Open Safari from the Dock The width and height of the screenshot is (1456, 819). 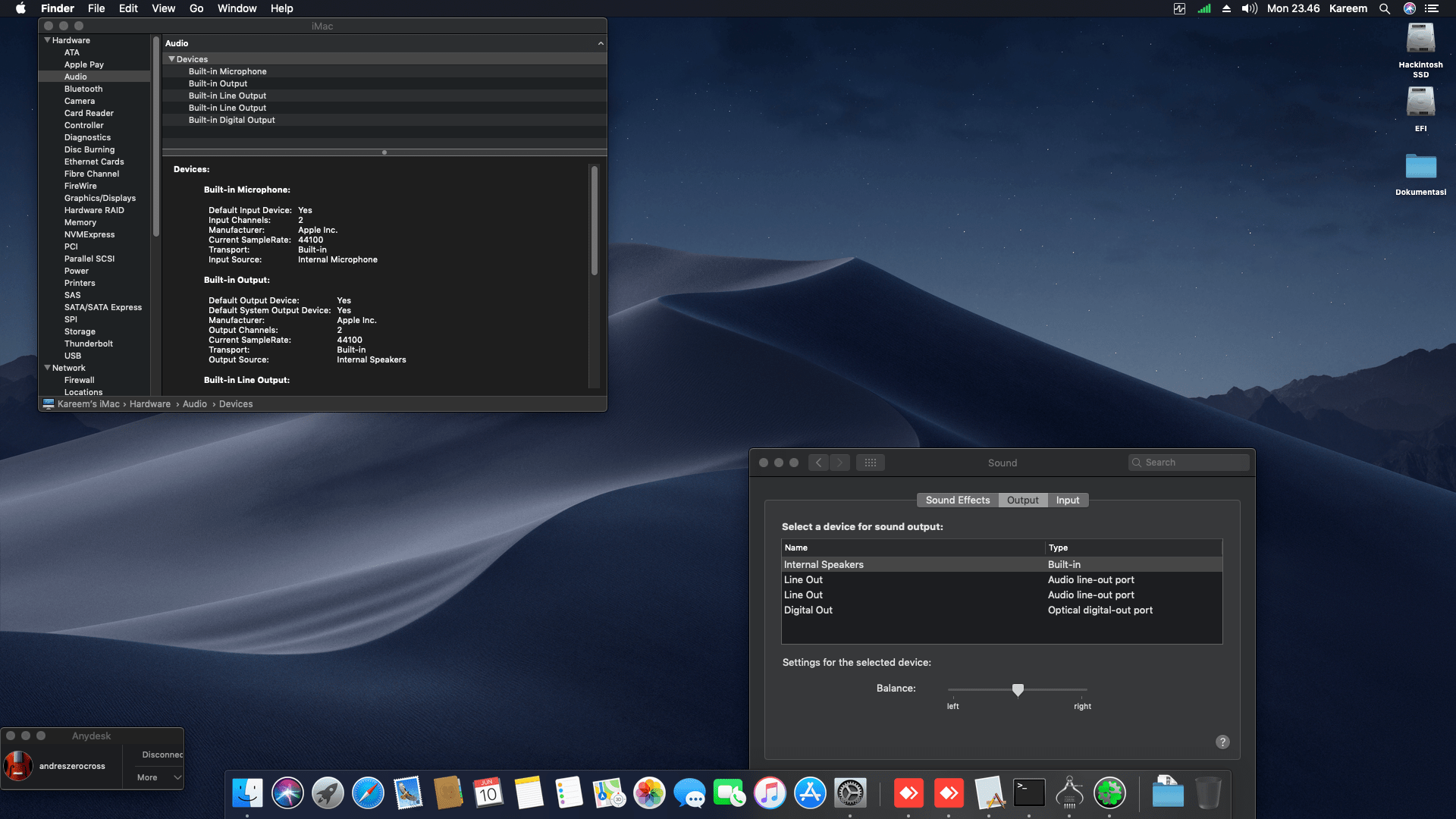(x=369, y=792)
